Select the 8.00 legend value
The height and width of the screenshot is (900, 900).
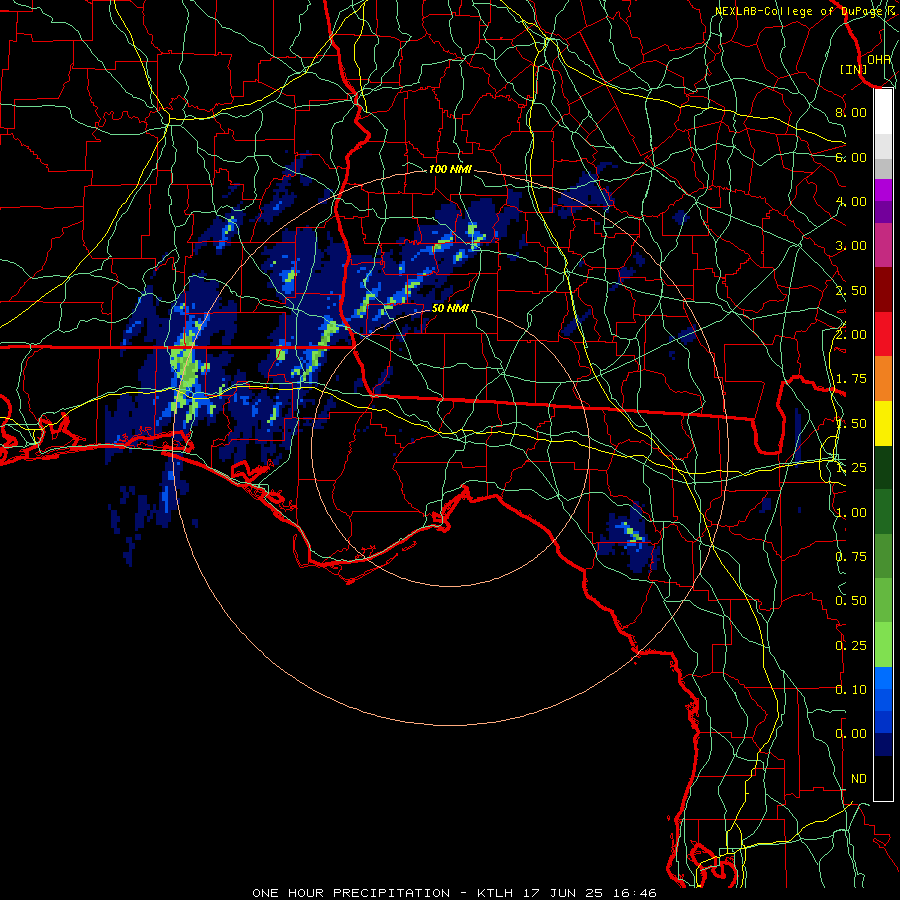[851, 112]
